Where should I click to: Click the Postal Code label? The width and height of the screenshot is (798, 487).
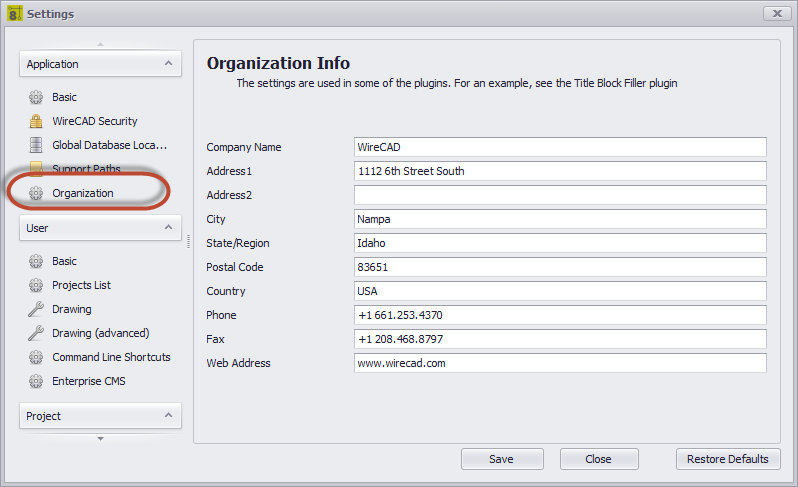(x=235, y=267)
